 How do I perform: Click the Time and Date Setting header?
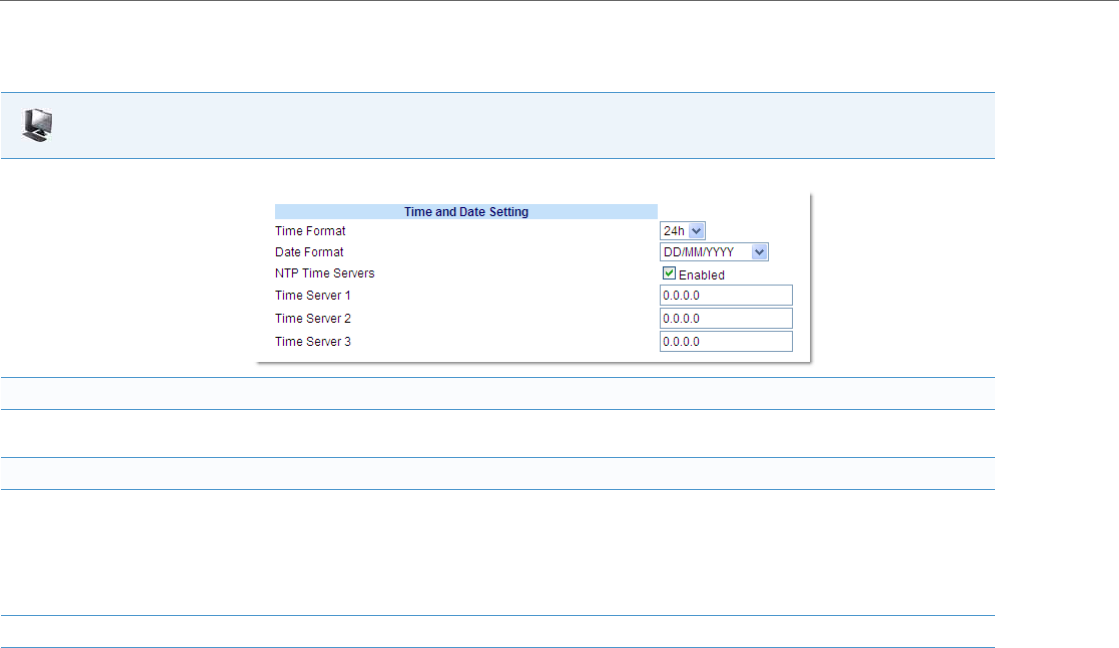click(466, 212)
